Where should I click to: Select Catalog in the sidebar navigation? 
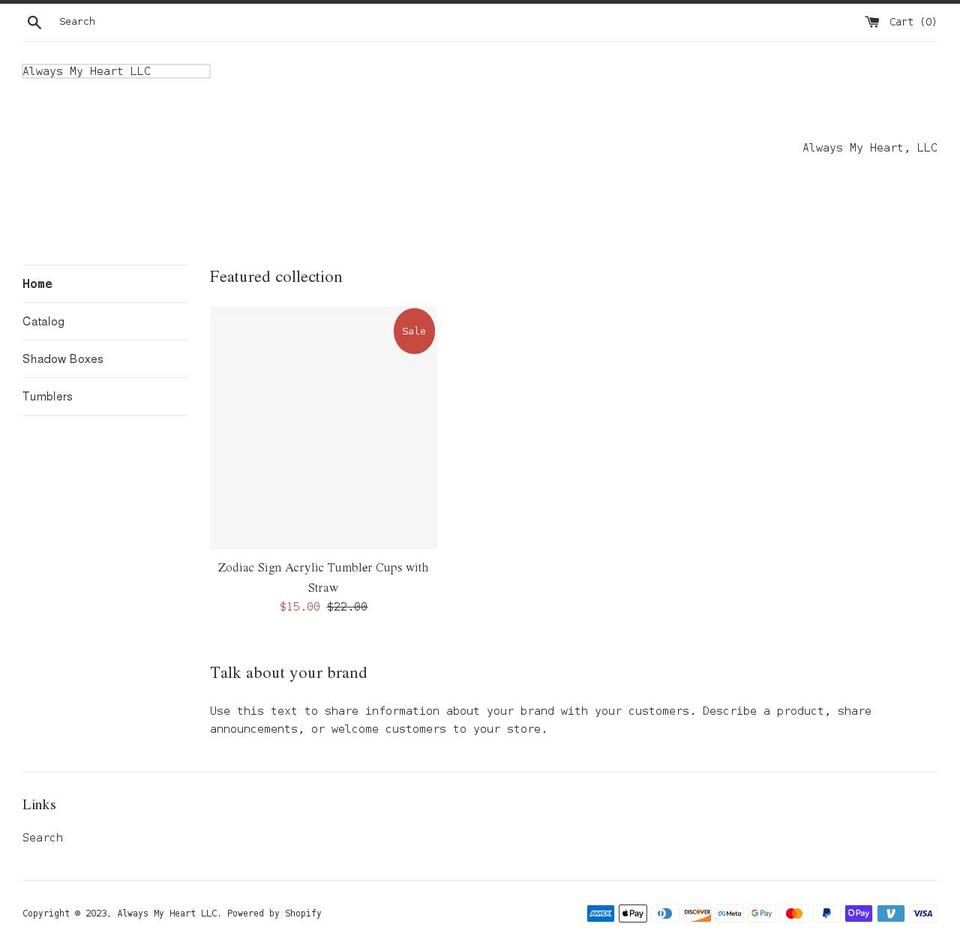point(43,321)
